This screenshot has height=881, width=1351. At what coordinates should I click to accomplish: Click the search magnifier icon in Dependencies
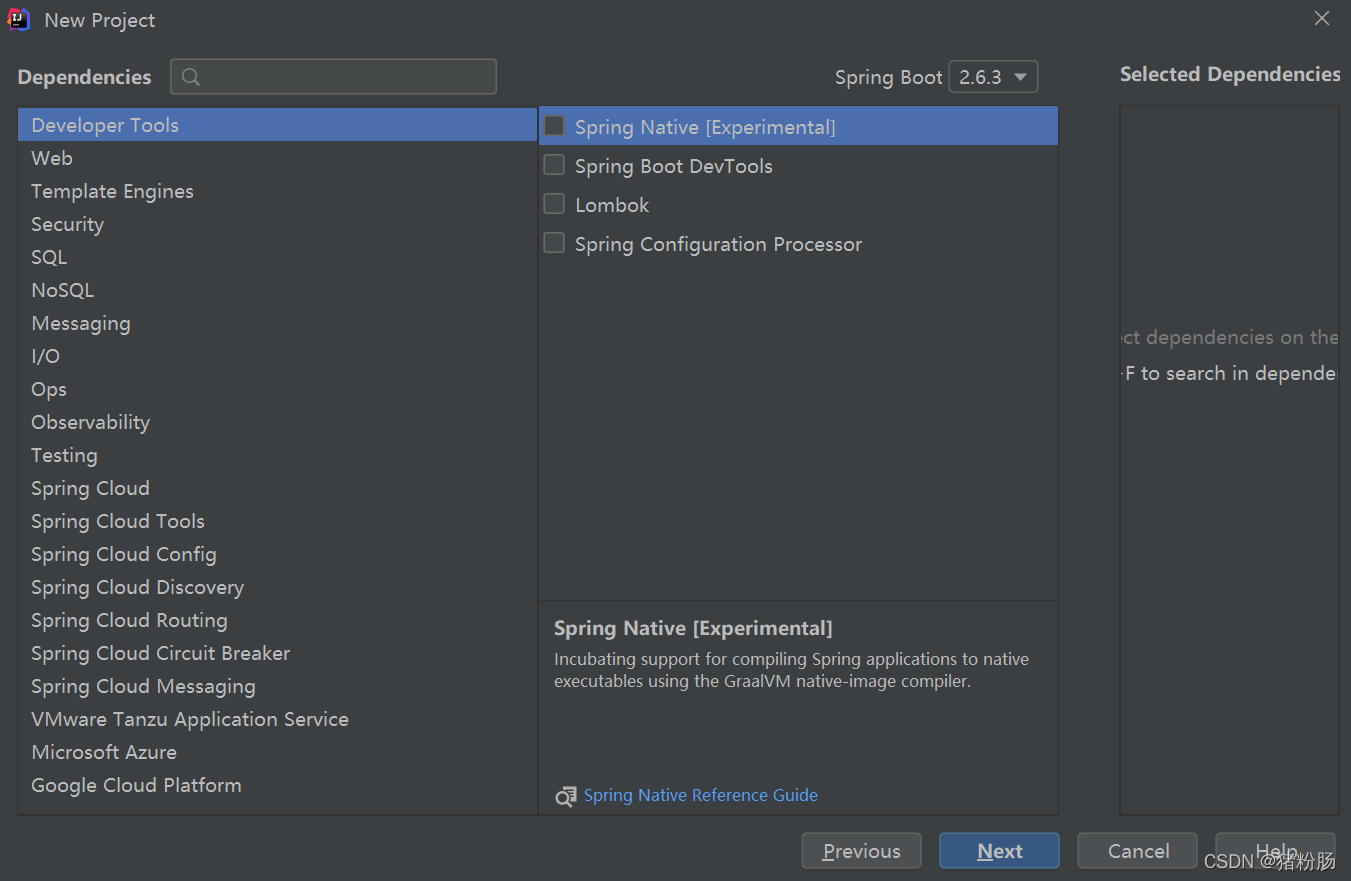[191, 77]
